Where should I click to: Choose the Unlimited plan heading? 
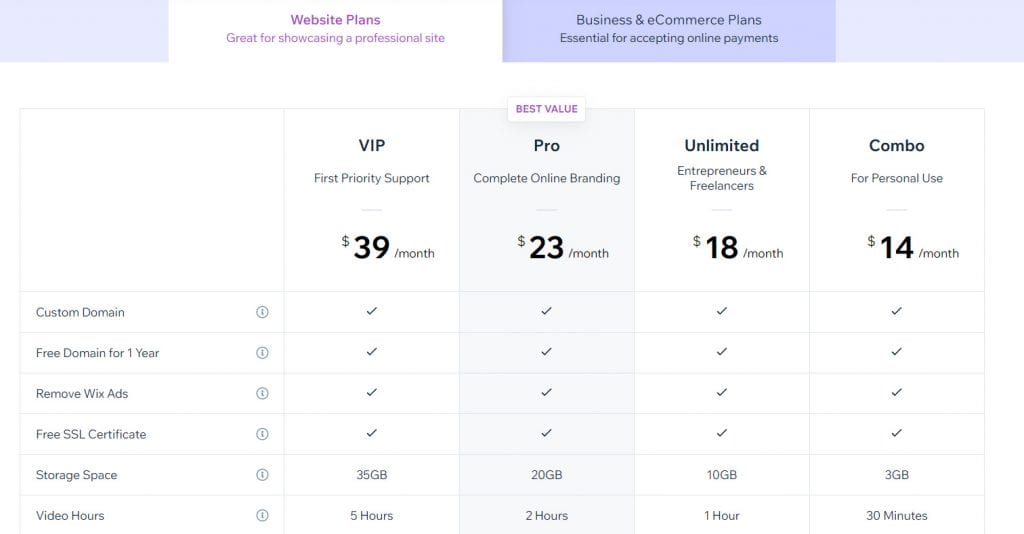click(722, 146)
